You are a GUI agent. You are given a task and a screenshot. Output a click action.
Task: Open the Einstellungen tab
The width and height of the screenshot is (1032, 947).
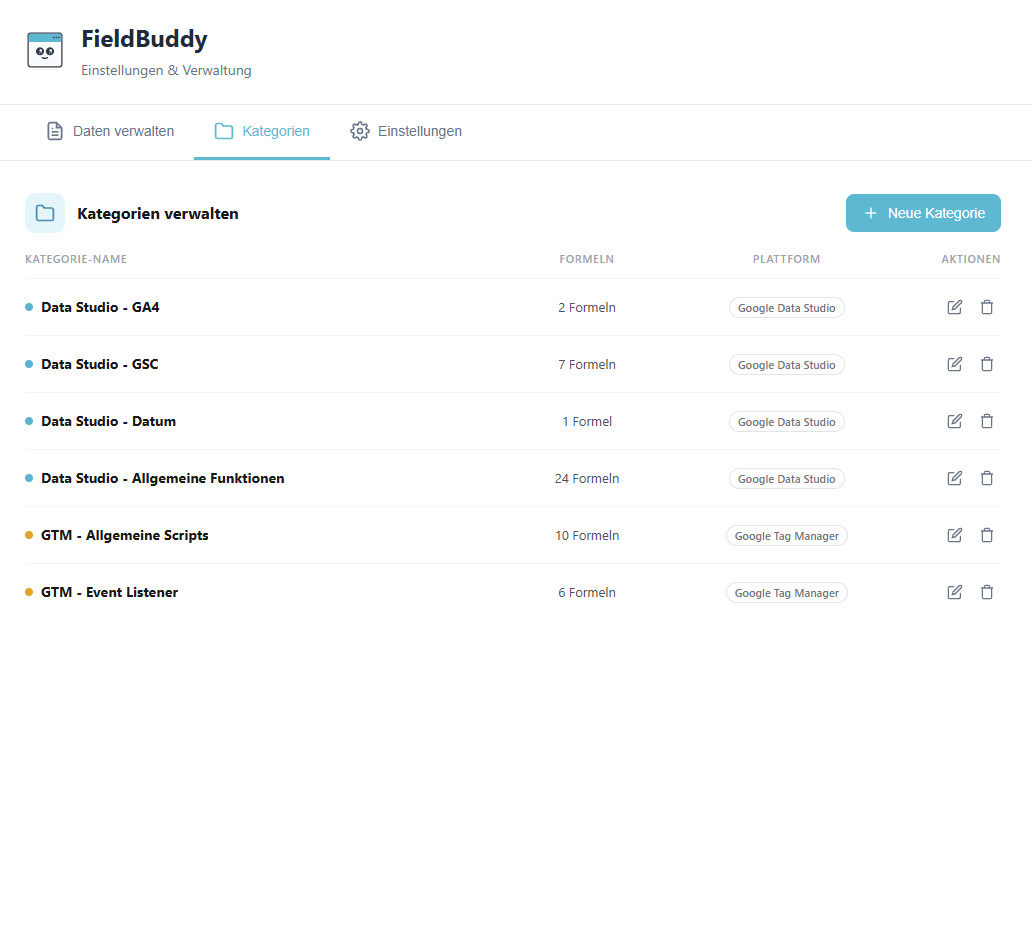[x=405, y=131]
